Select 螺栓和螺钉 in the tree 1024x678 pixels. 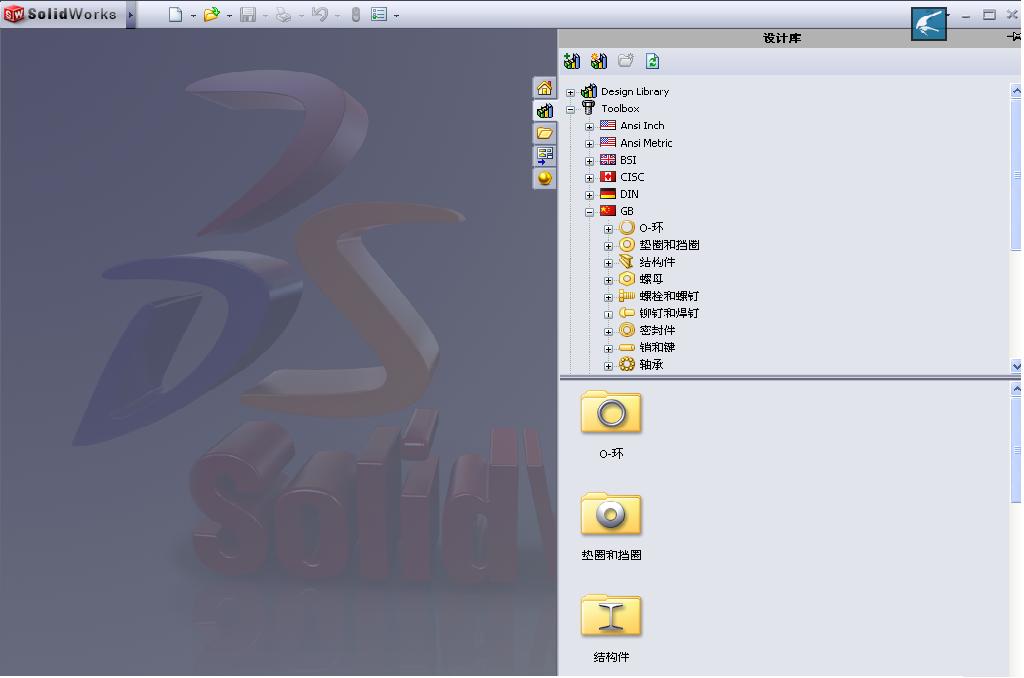[669, 296]
